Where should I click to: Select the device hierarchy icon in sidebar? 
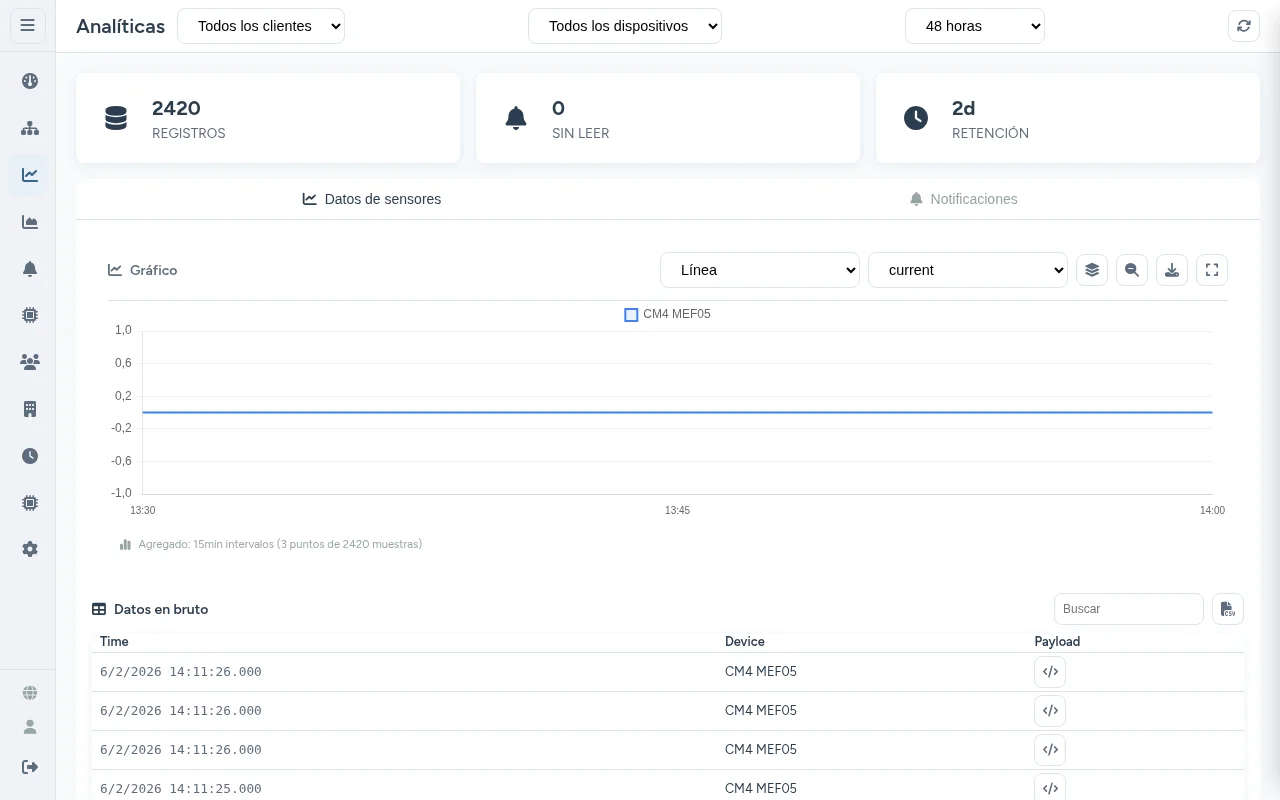30,128
